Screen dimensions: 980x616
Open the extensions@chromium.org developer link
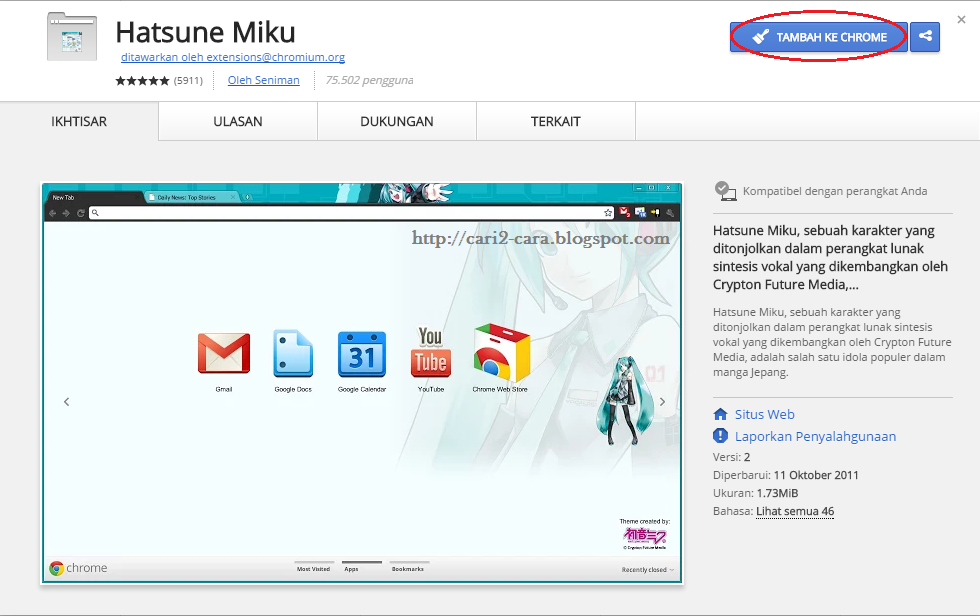pyautogui.click(x=232, y=58)
